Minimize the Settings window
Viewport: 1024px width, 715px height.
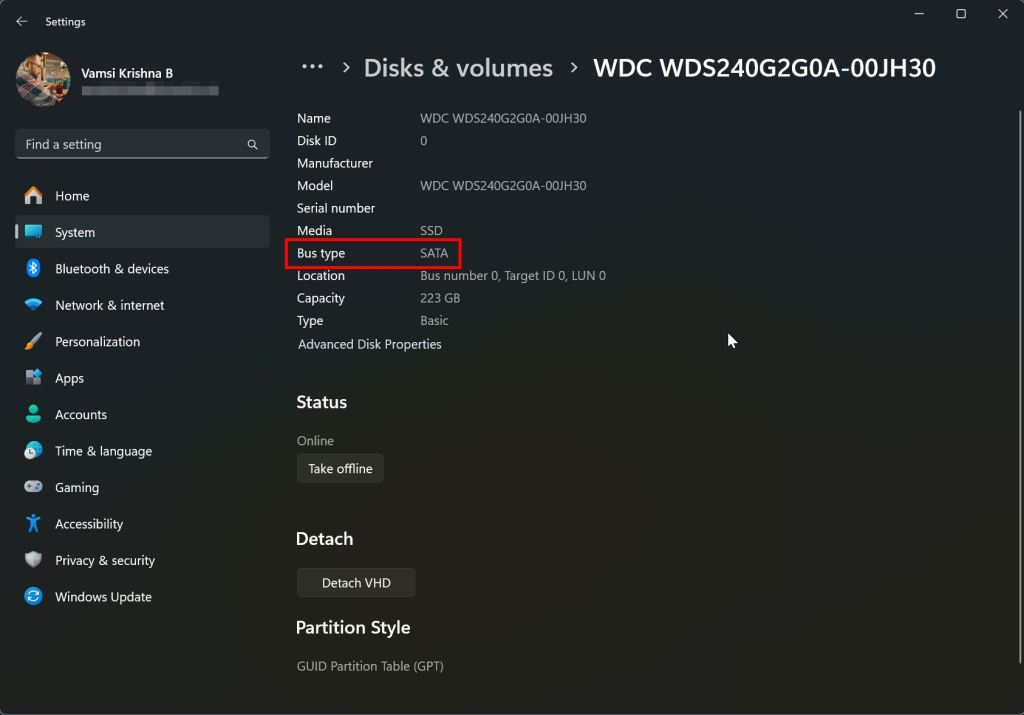pos(919,14)
